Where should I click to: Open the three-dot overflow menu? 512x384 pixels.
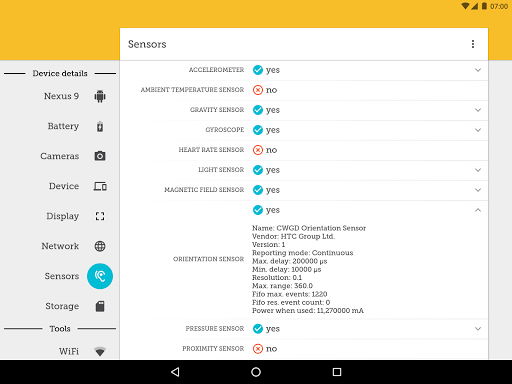tap(473, 44)
